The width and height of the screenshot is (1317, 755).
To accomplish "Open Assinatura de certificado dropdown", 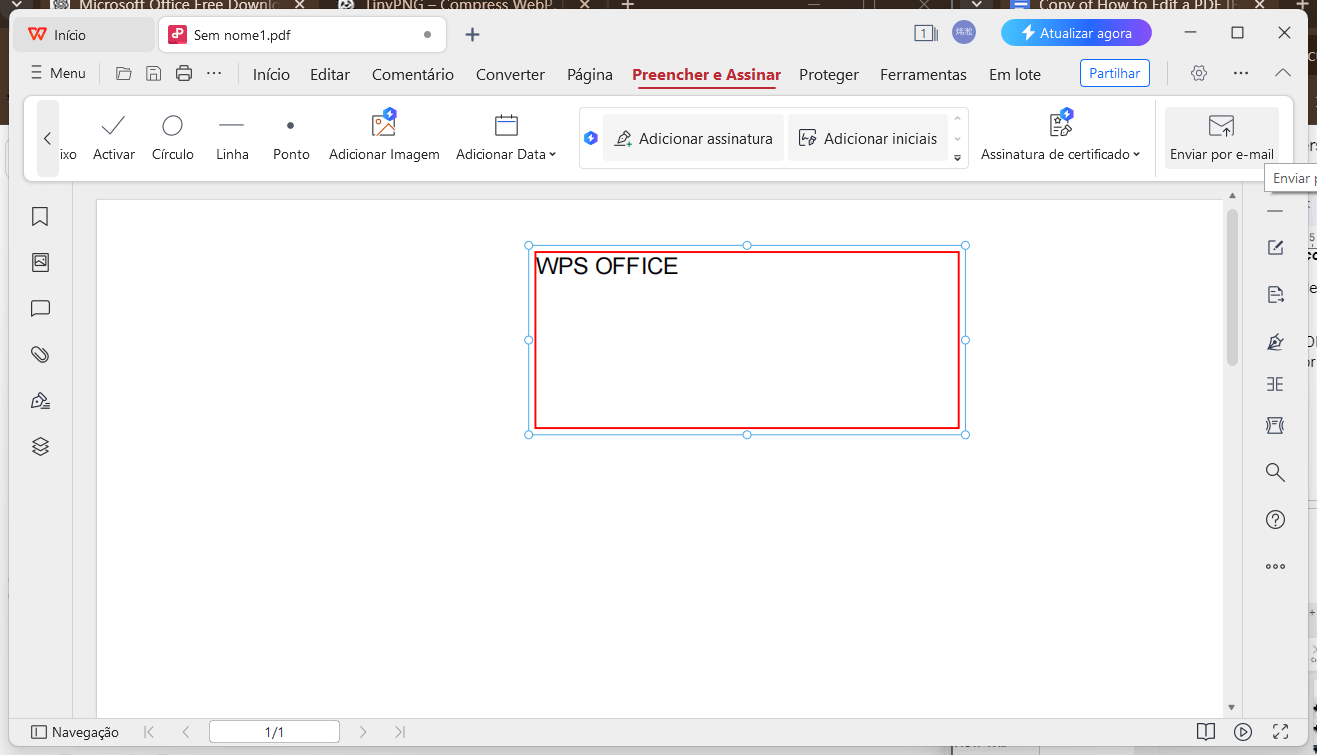I will [1061, 138].
